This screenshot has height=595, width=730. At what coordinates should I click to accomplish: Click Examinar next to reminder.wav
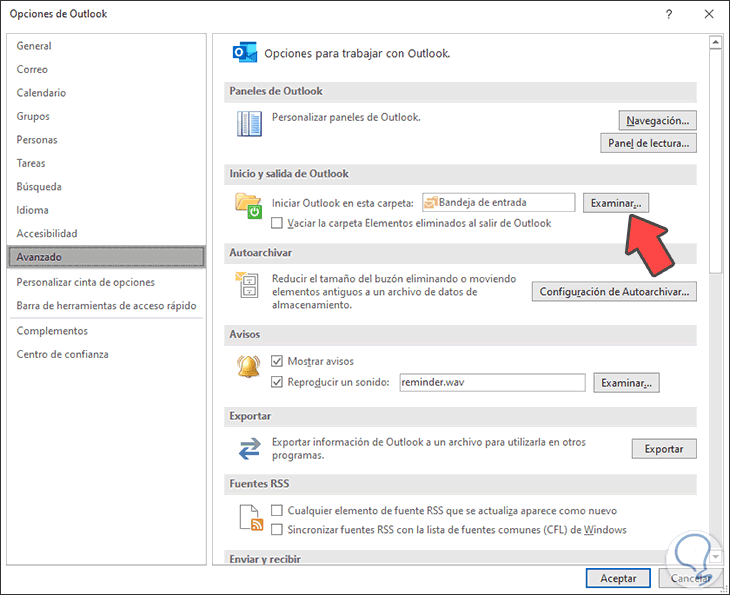tap(626, 383)
